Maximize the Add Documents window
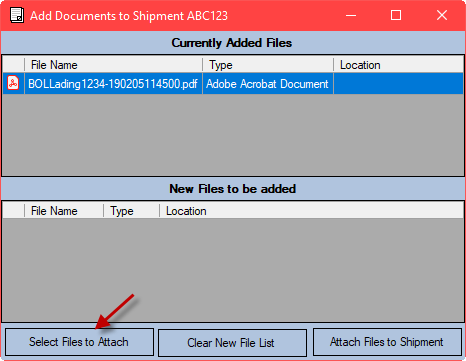 coord(396,15)
